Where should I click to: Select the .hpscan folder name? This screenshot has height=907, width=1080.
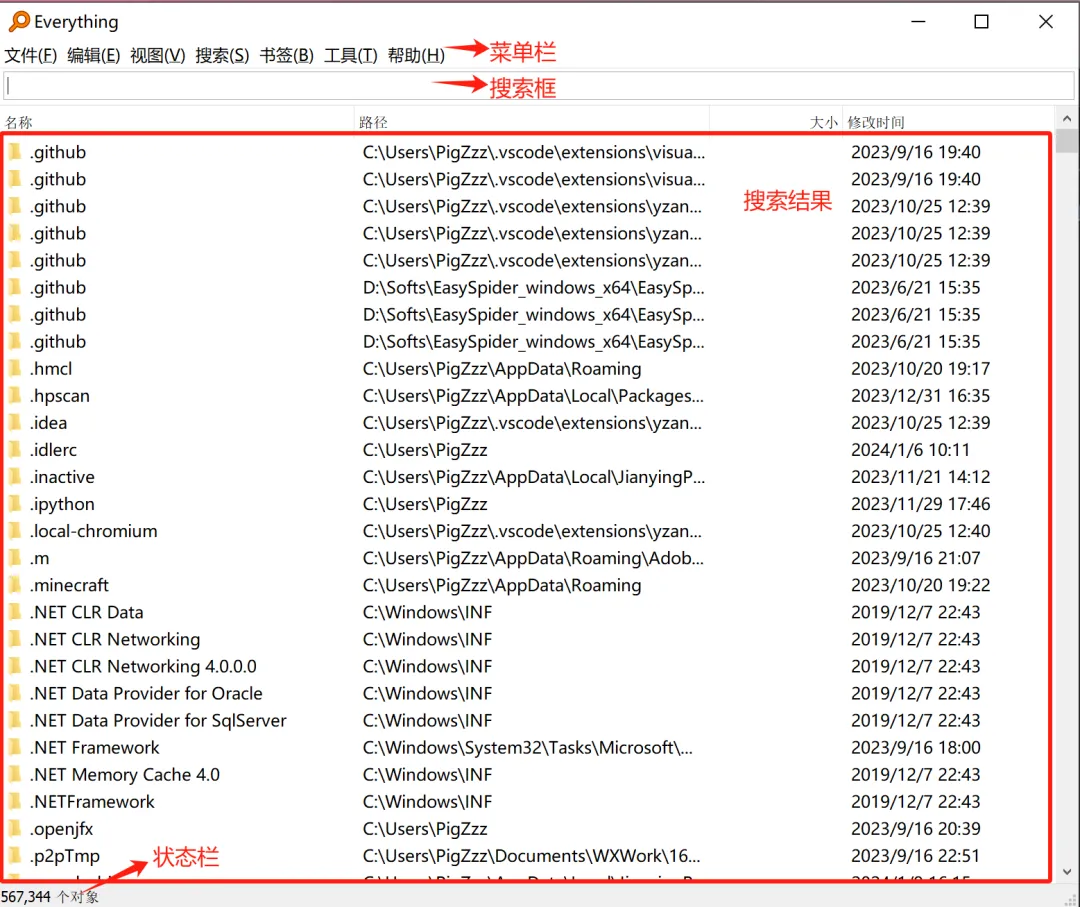coord(60,396)
